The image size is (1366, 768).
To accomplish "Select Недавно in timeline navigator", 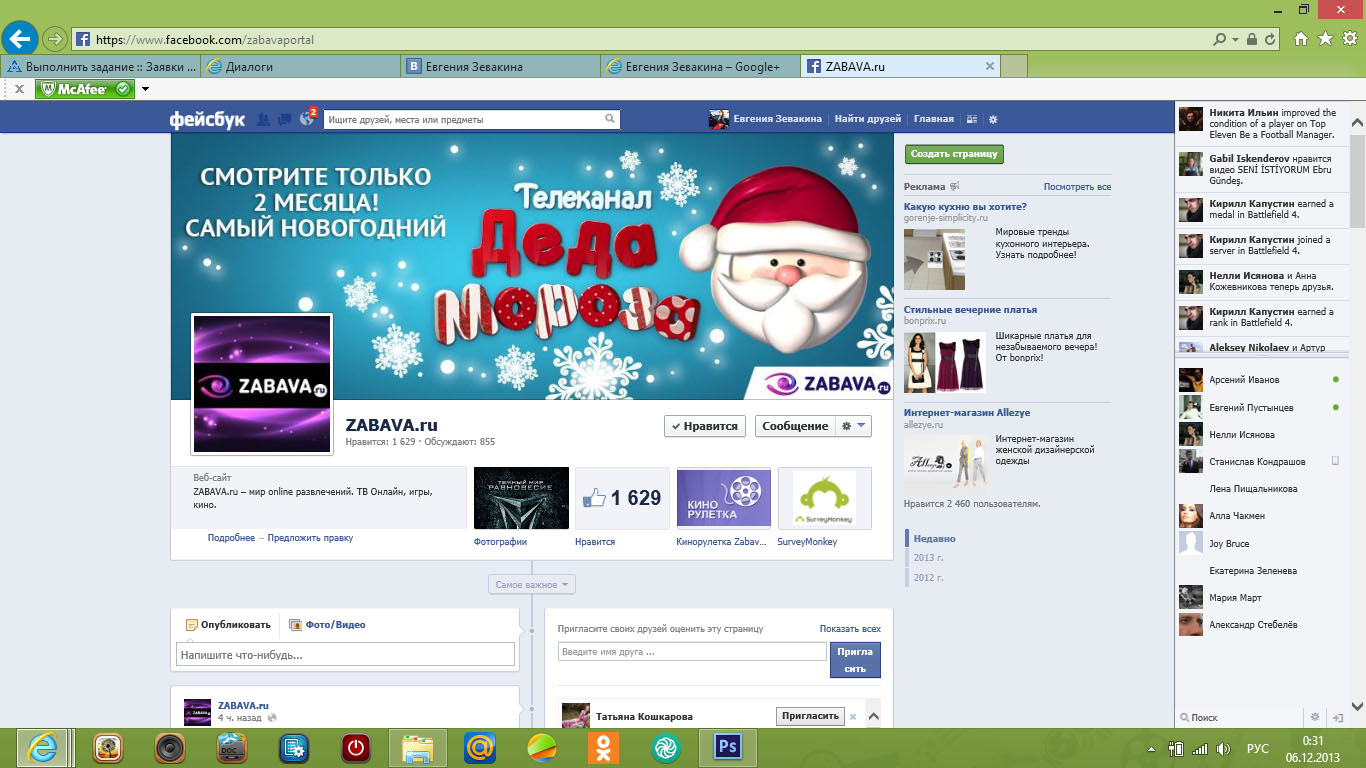I will (934, 539).
